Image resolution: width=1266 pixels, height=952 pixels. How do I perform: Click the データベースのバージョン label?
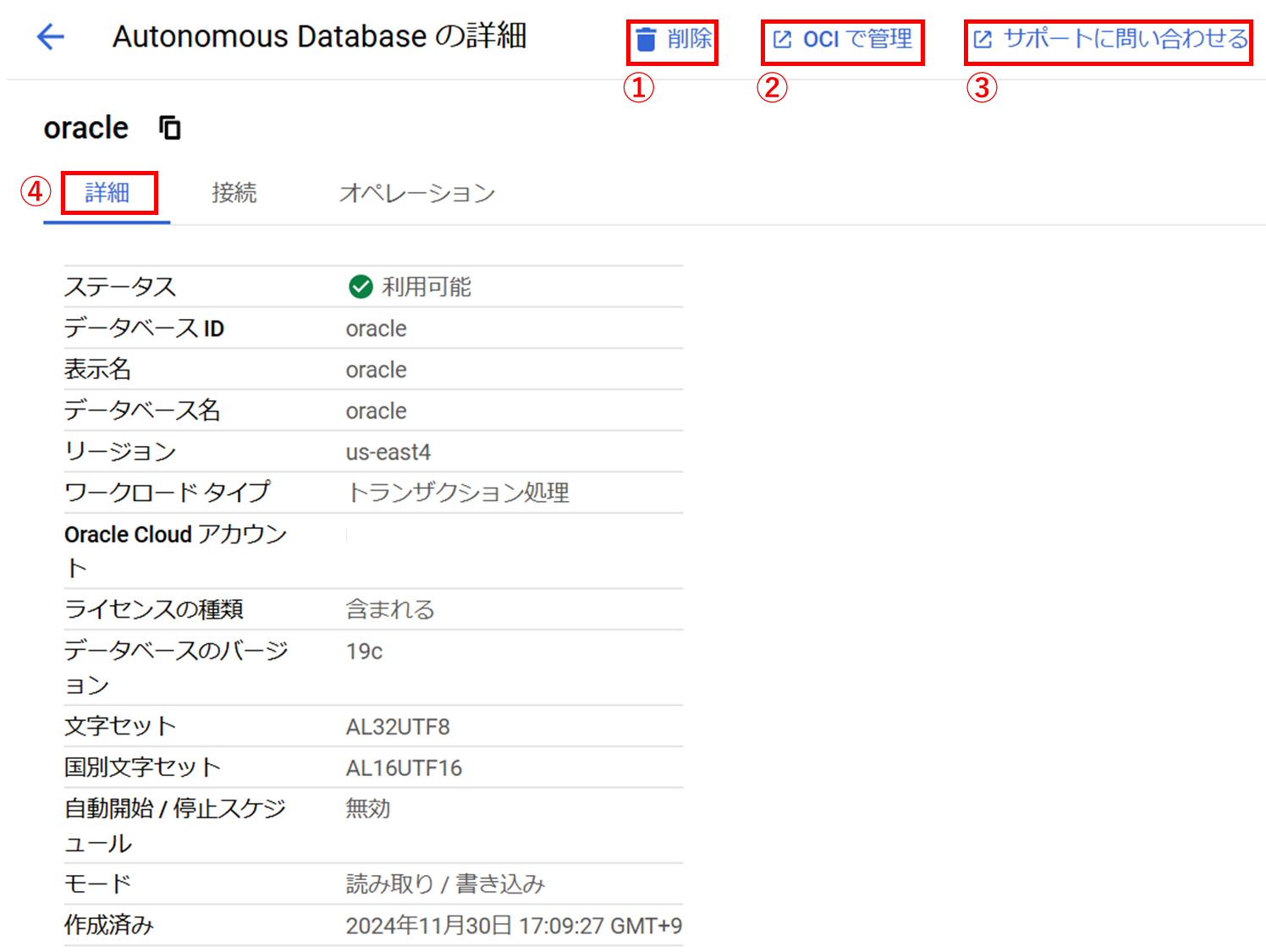[176, 668]
